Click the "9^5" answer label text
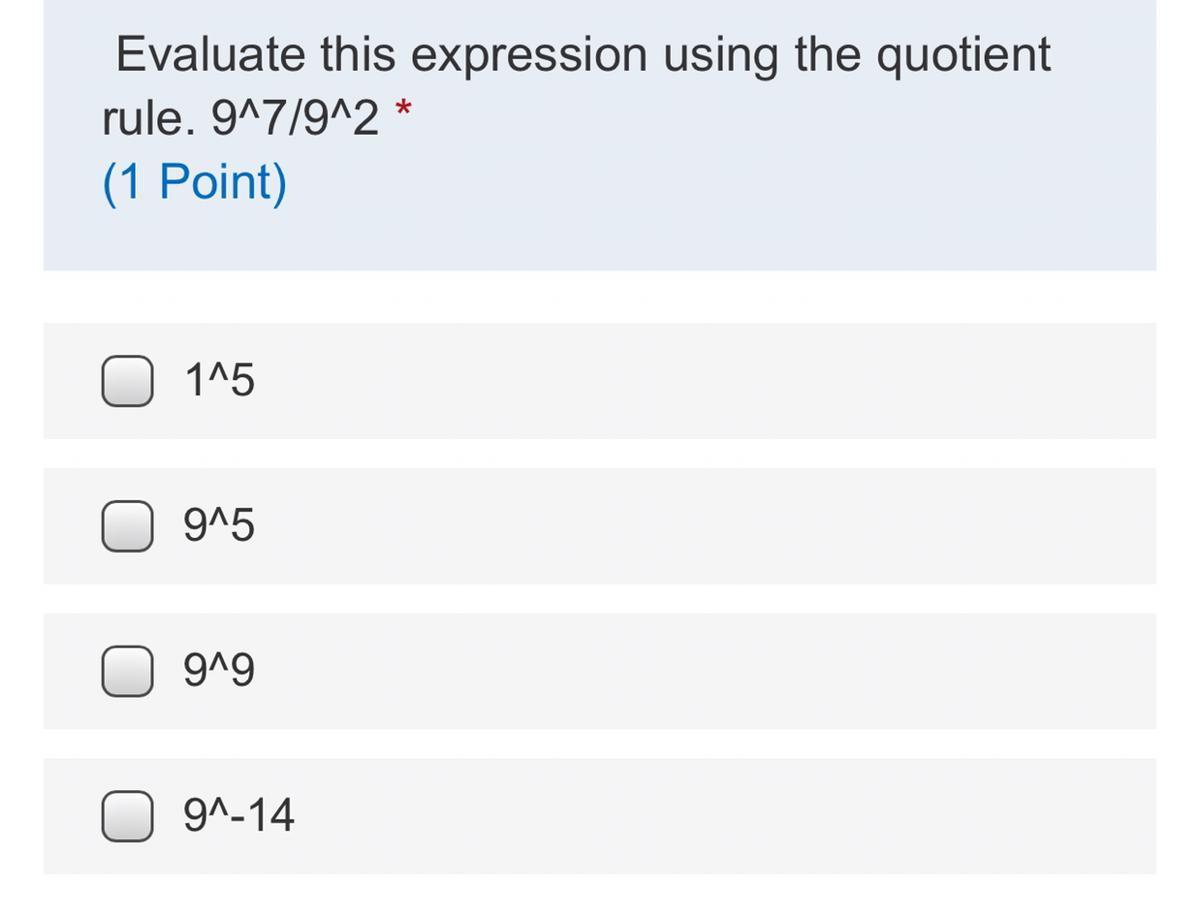The image size is (1200, 917). click(x=219, y=526)
